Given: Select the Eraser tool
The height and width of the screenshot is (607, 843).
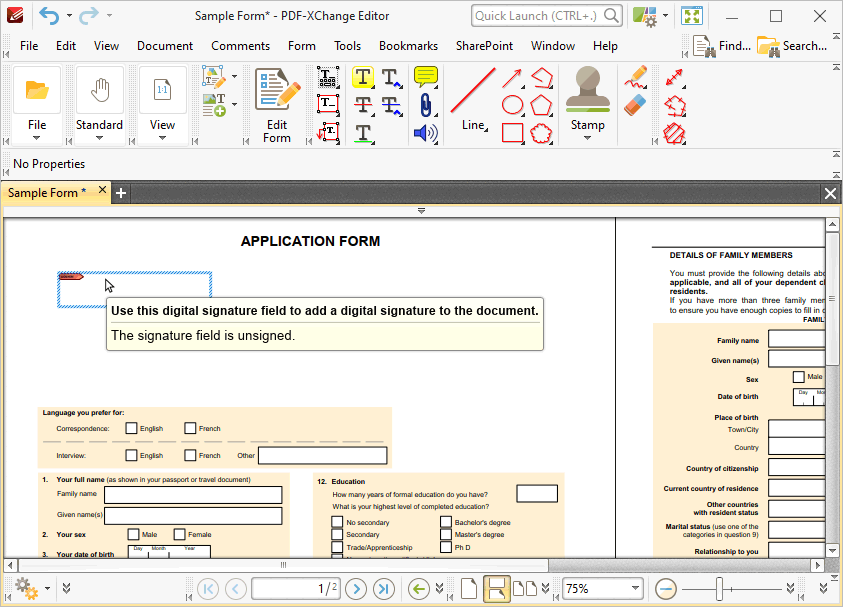Looking at the screenshot, I should click(x=635, y=105).
